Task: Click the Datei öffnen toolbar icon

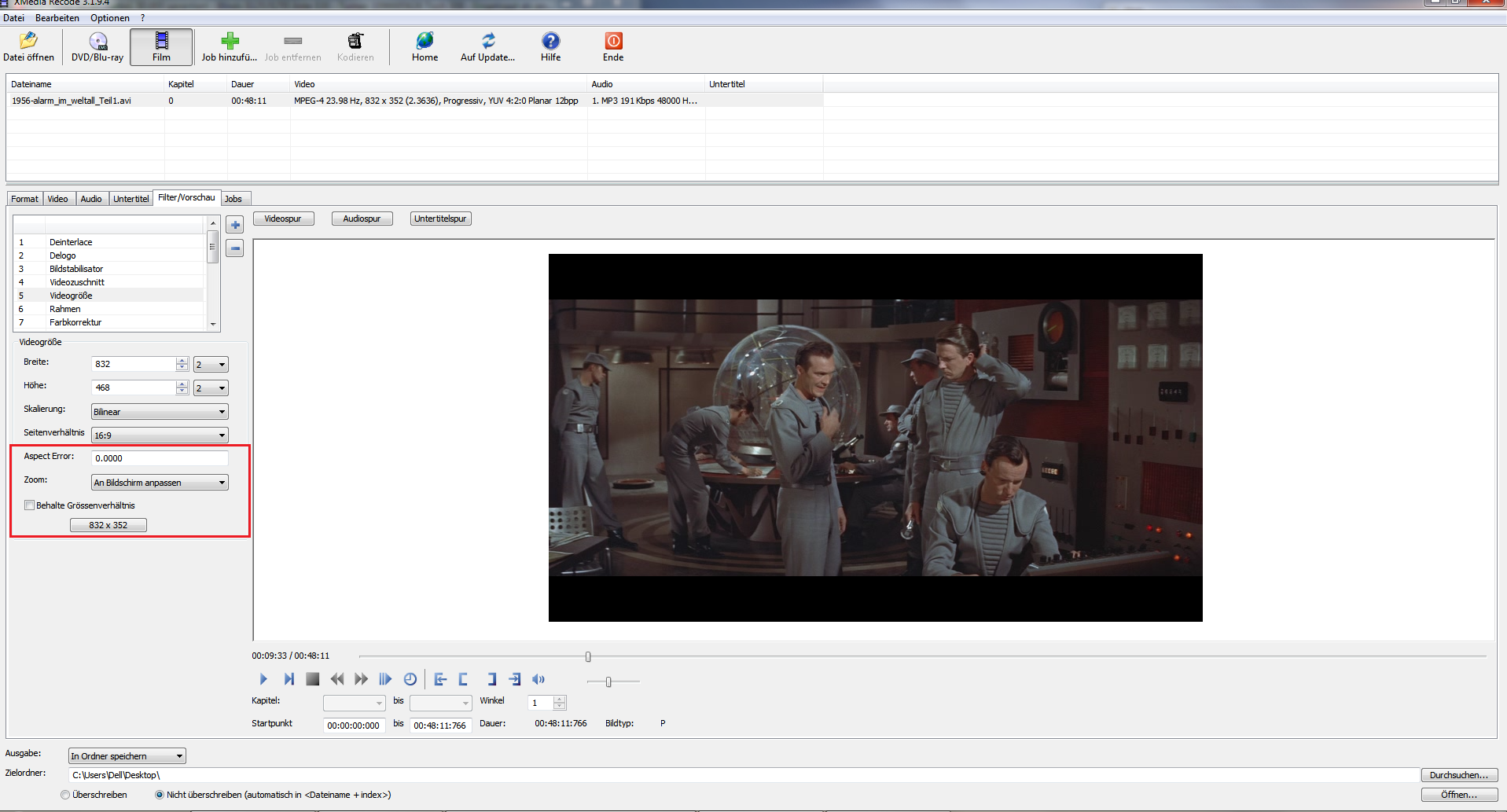Action: pos(28,46)
